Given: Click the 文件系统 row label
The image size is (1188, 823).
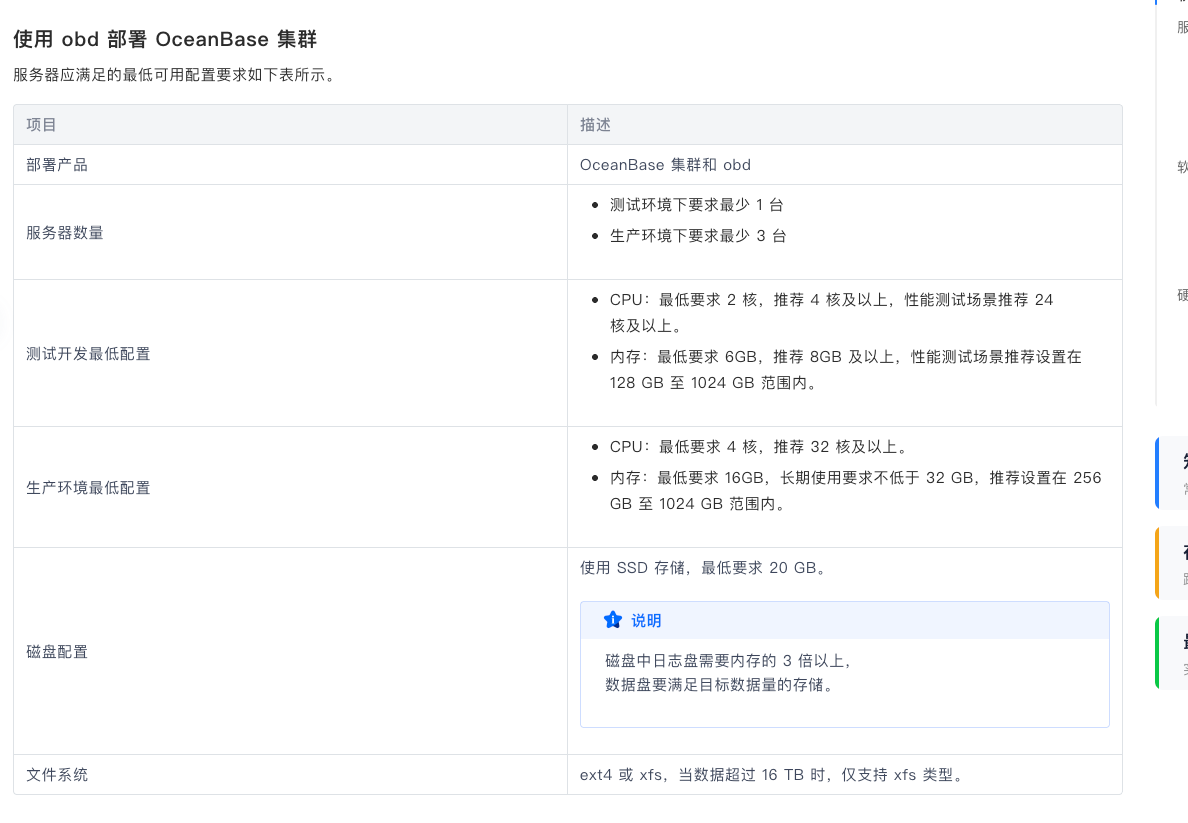Looking at the screenshot, I should (x=57, y=775).
